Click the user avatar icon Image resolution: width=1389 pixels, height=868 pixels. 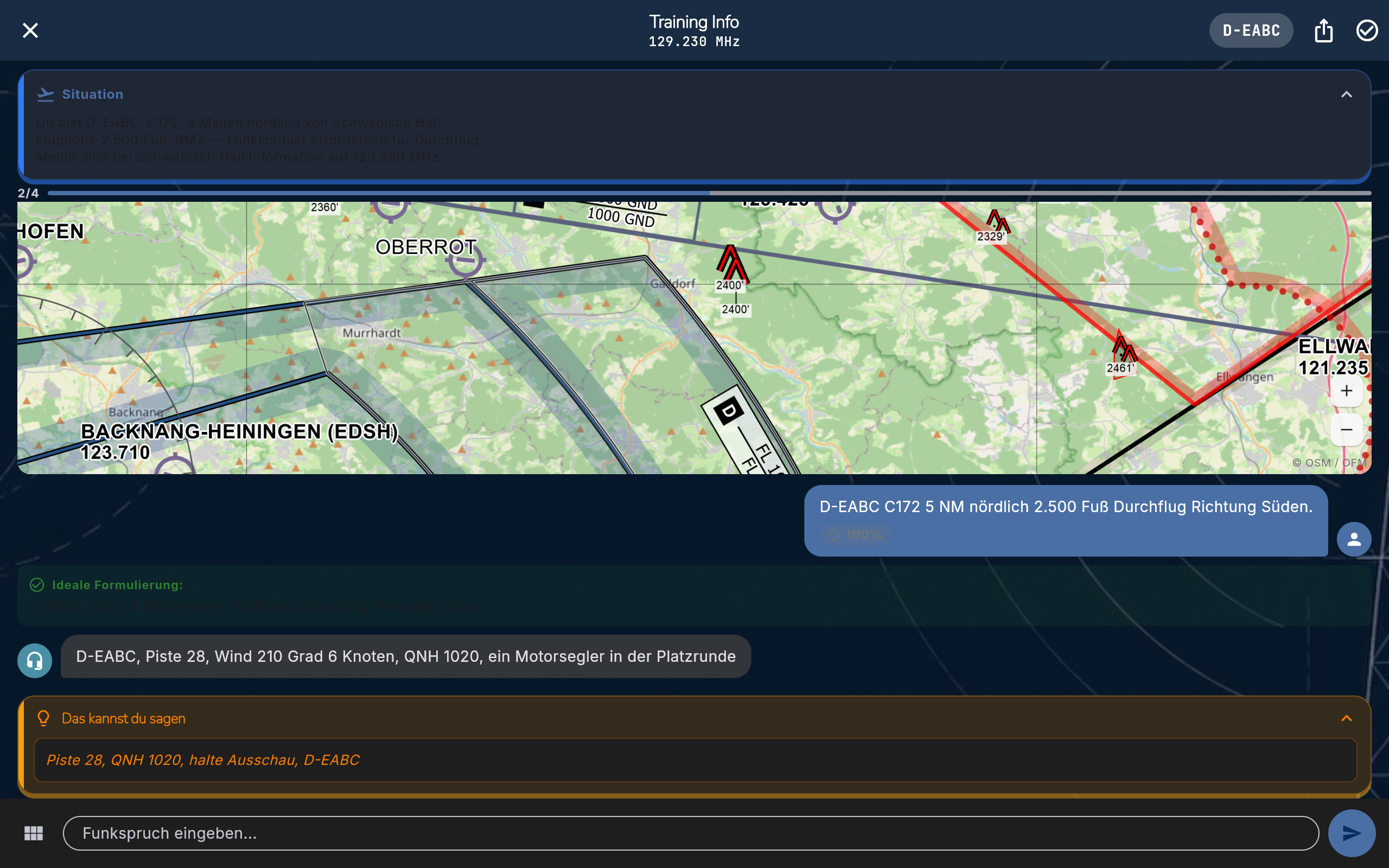(x=1354, y=539)
